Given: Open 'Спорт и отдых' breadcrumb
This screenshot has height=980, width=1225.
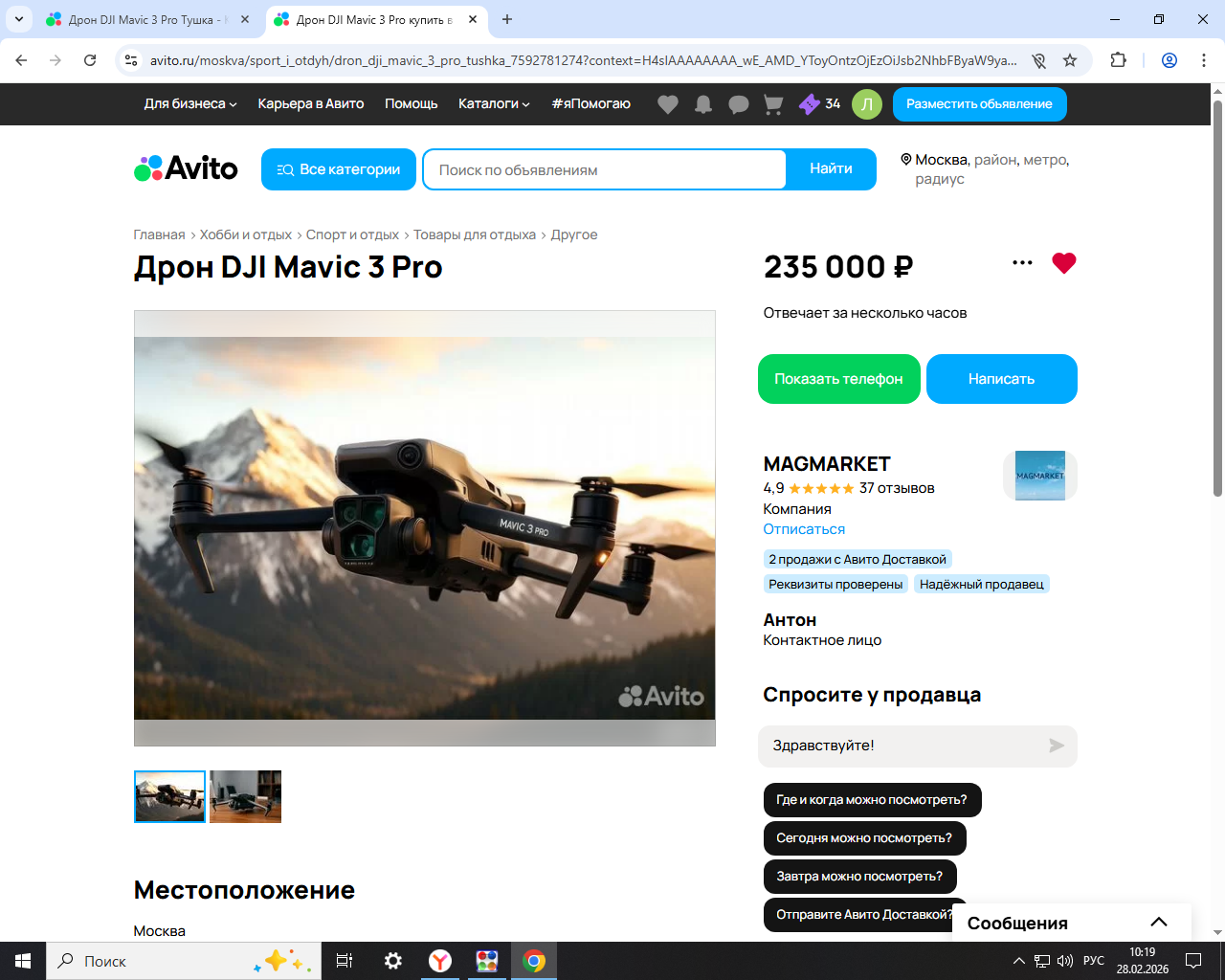Looking at the screenshot, I should (352, 234).
